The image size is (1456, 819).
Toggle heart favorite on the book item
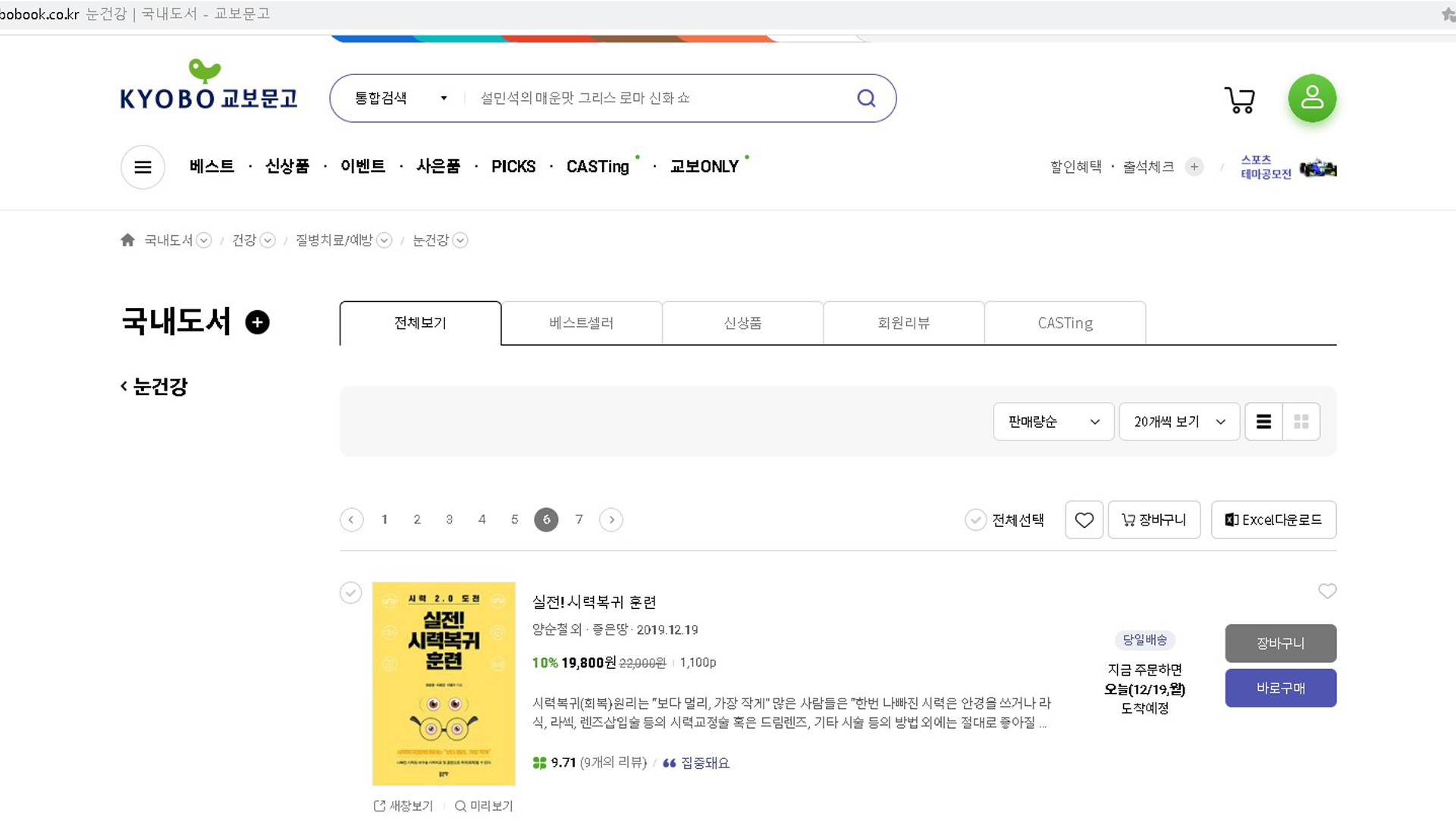(1327, 591)
